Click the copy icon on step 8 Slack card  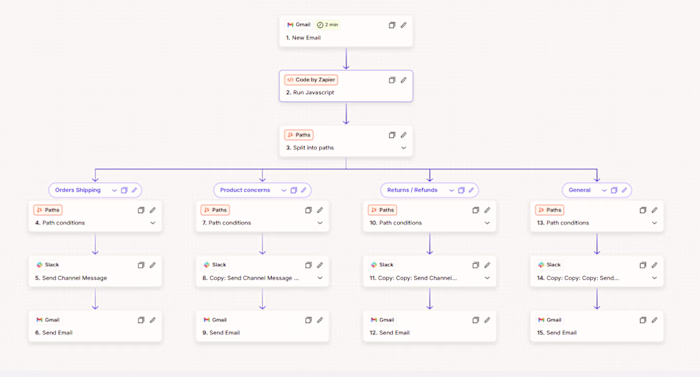pos(308,265)
